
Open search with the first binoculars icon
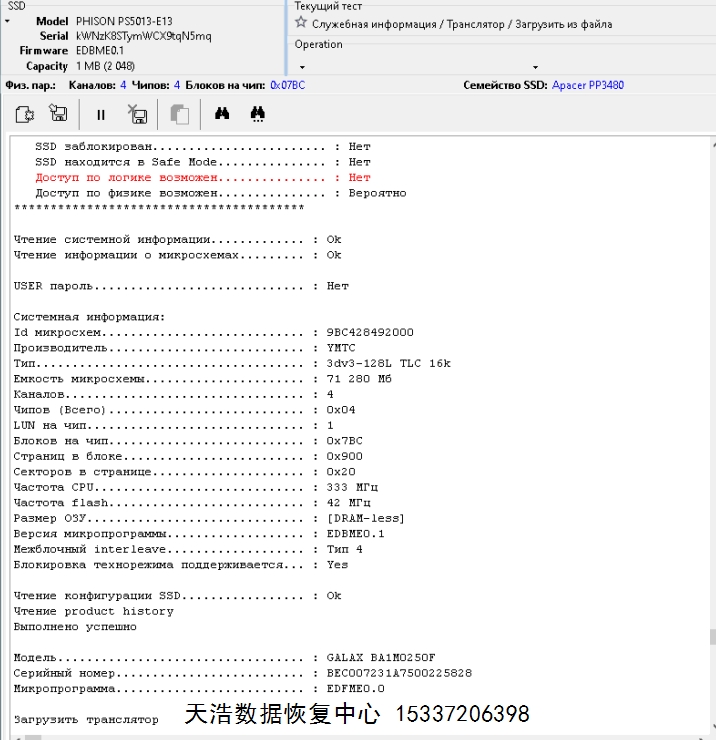(222, 115)
